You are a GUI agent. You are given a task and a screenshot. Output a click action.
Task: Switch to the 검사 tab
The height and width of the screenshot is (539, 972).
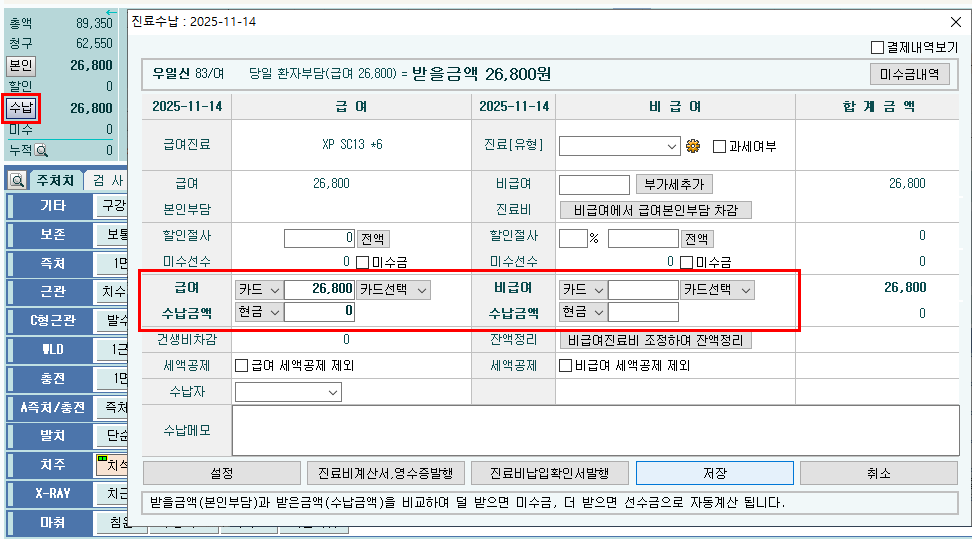tap(108, 180)
